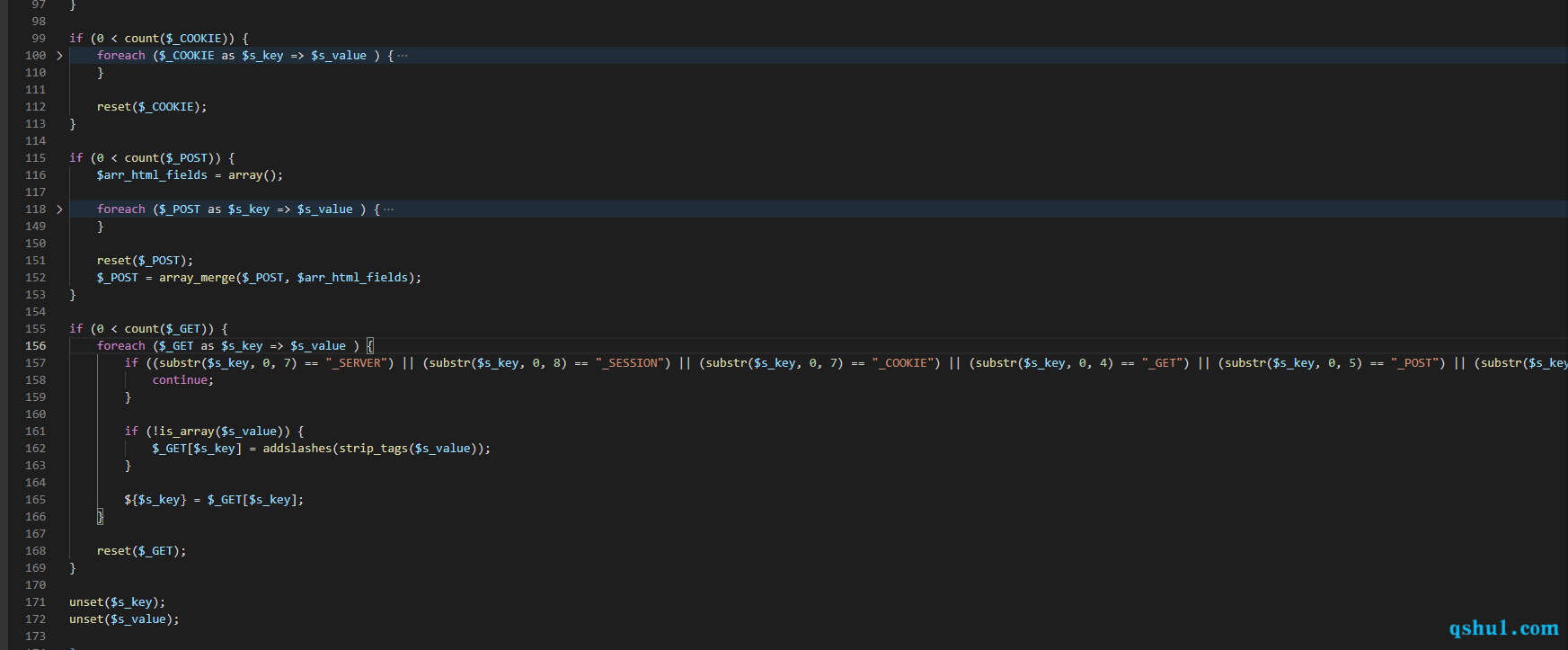Select line number 171 in the gutter
The height and width of the screenshot is (650, 1568).
click(x=36, y=602)
